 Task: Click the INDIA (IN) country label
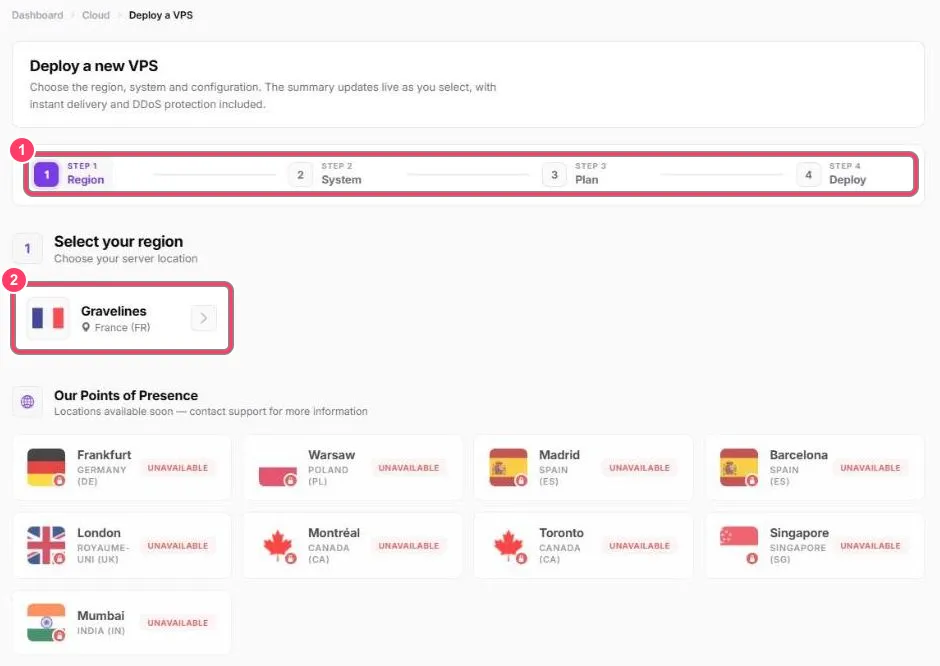tap(101, 631)
